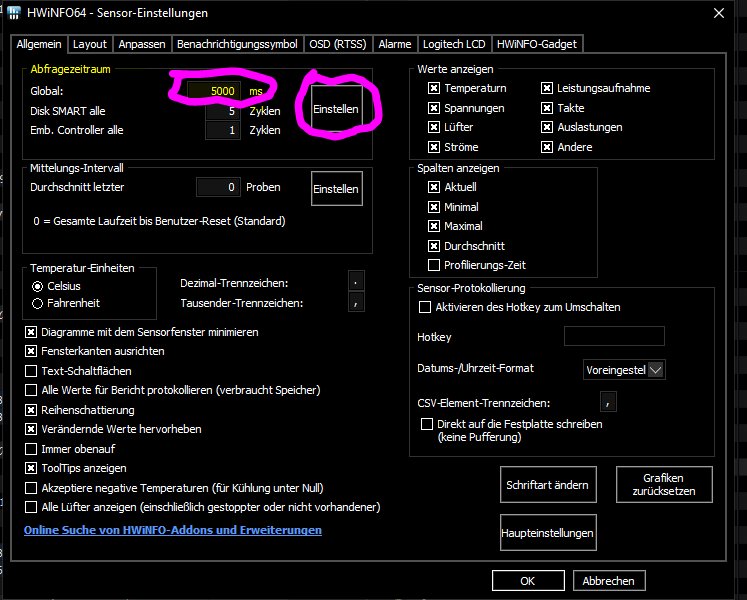This screenshot has height=600, width=747.
Task: Click the Schriftart ändern button
Action: (x=548, y=485)
